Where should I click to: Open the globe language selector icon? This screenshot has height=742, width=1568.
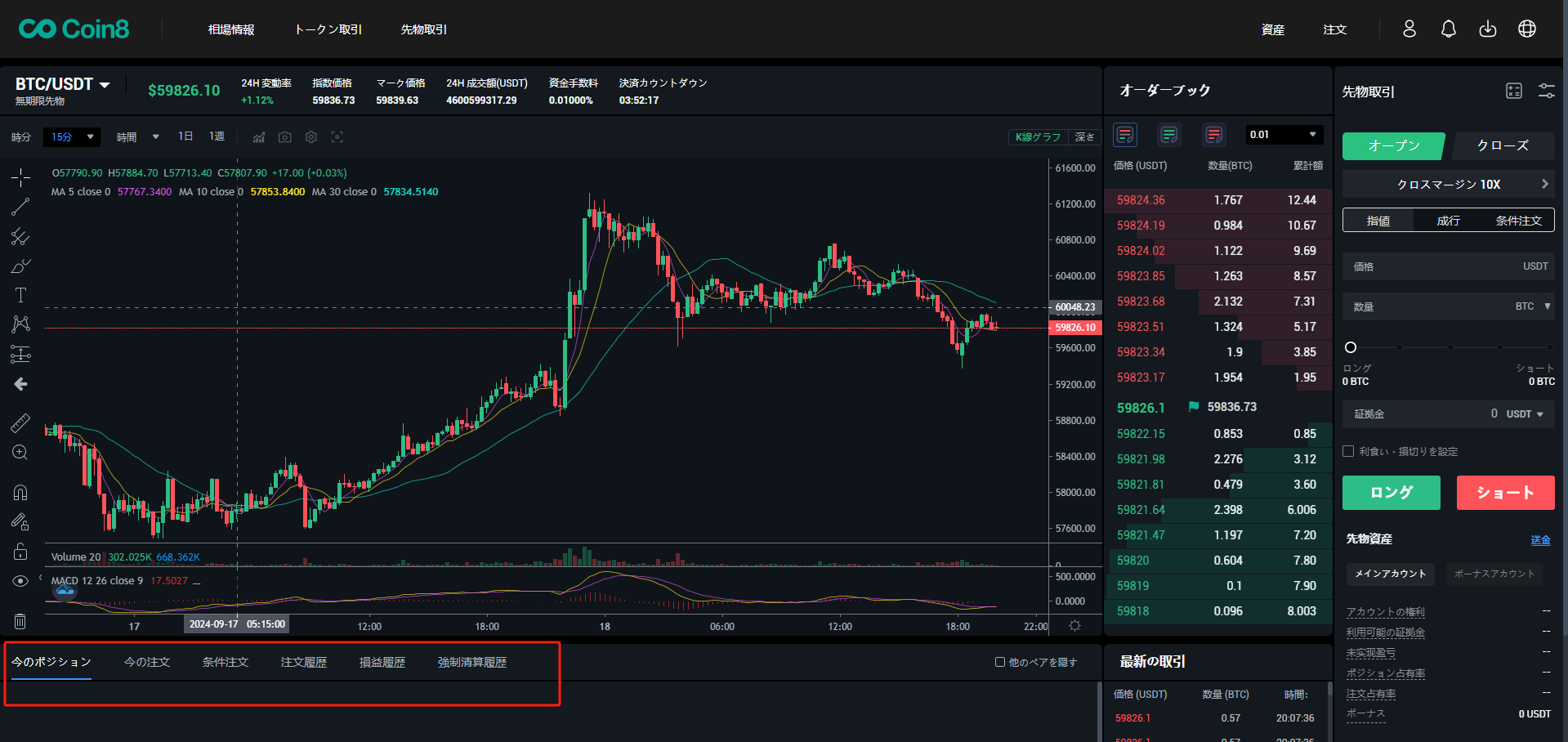(x=1526, y=29)
